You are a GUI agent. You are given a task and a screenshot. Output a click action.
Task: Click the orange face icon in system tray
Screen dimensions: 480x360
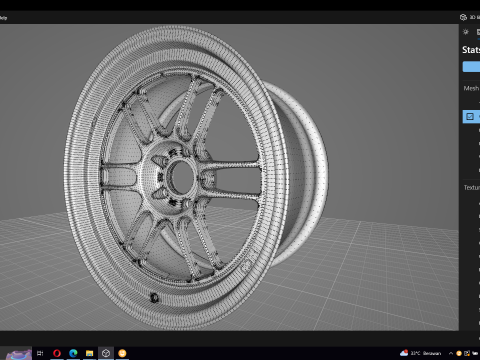point(459,353)
